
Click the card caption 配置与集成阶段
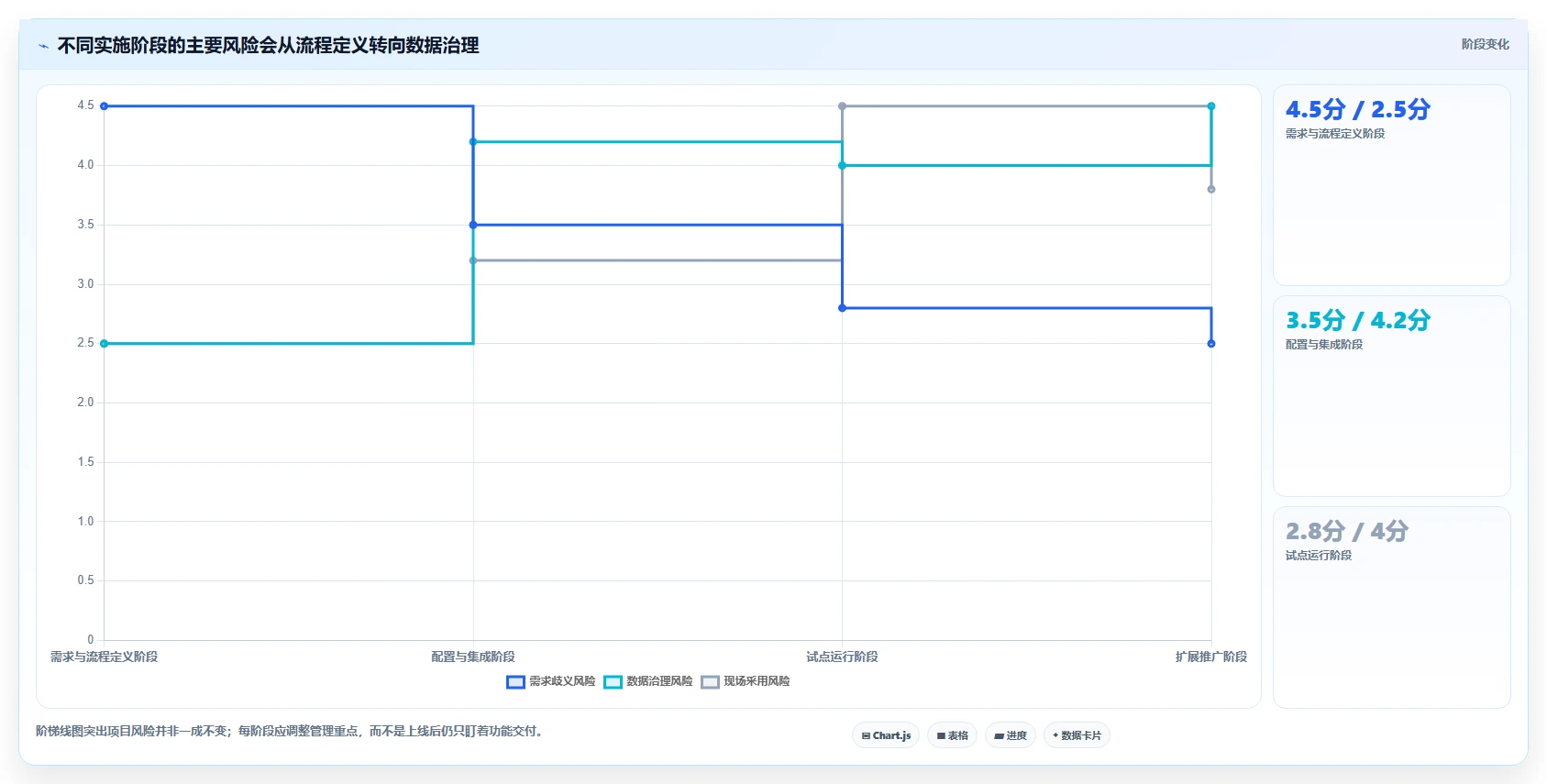click(1324, 345)
